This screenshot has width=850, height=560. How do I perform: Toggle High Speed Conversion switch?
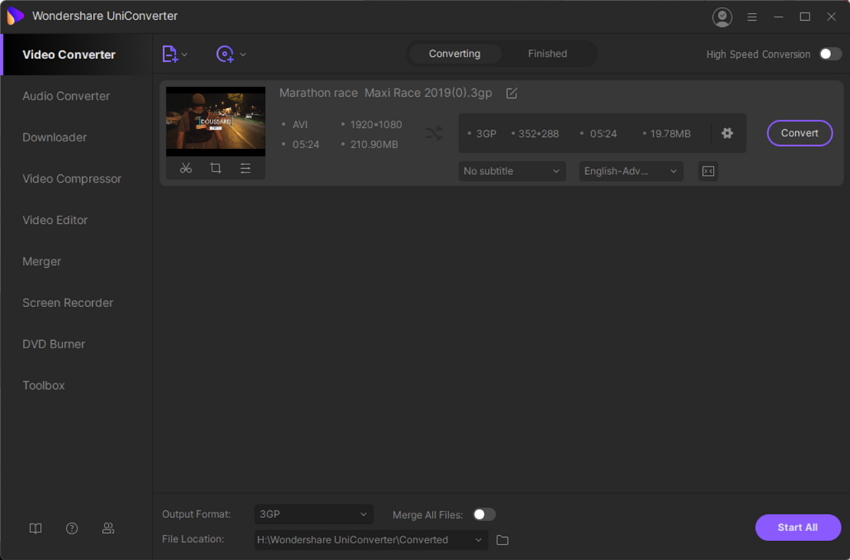pos(830,54)
